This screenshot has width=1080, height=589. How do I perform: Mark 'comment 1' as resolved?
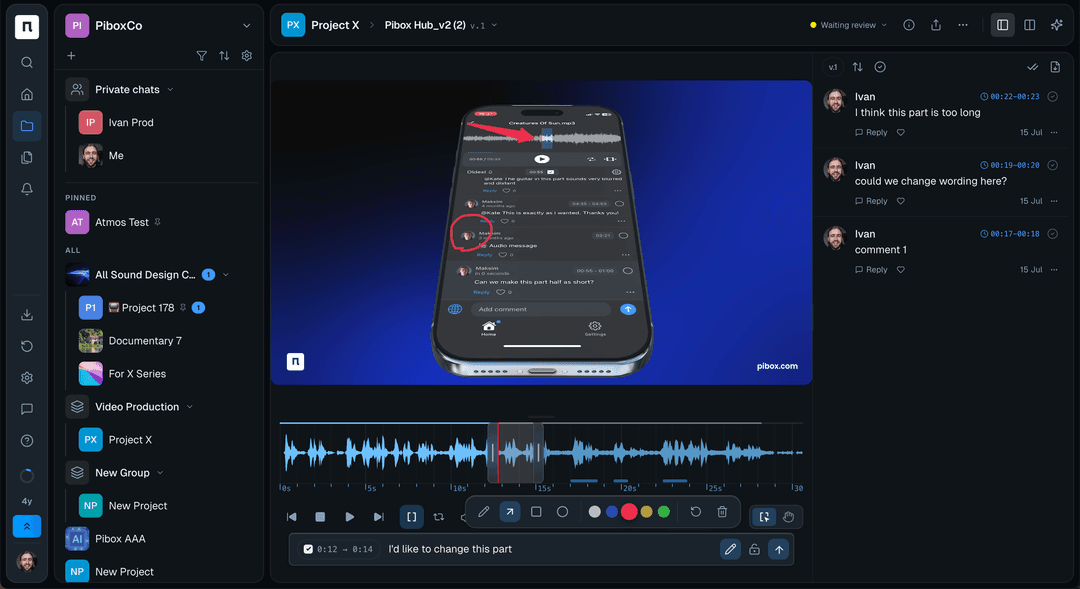coord(1052,234)
